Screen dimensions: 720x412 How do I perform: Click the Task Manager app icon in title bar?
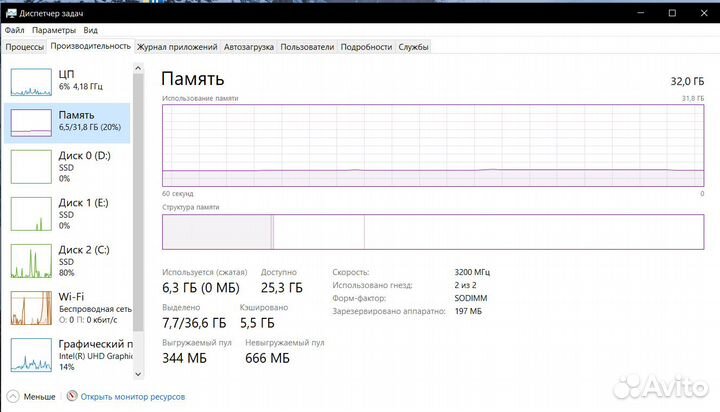(x=11, y=13)
